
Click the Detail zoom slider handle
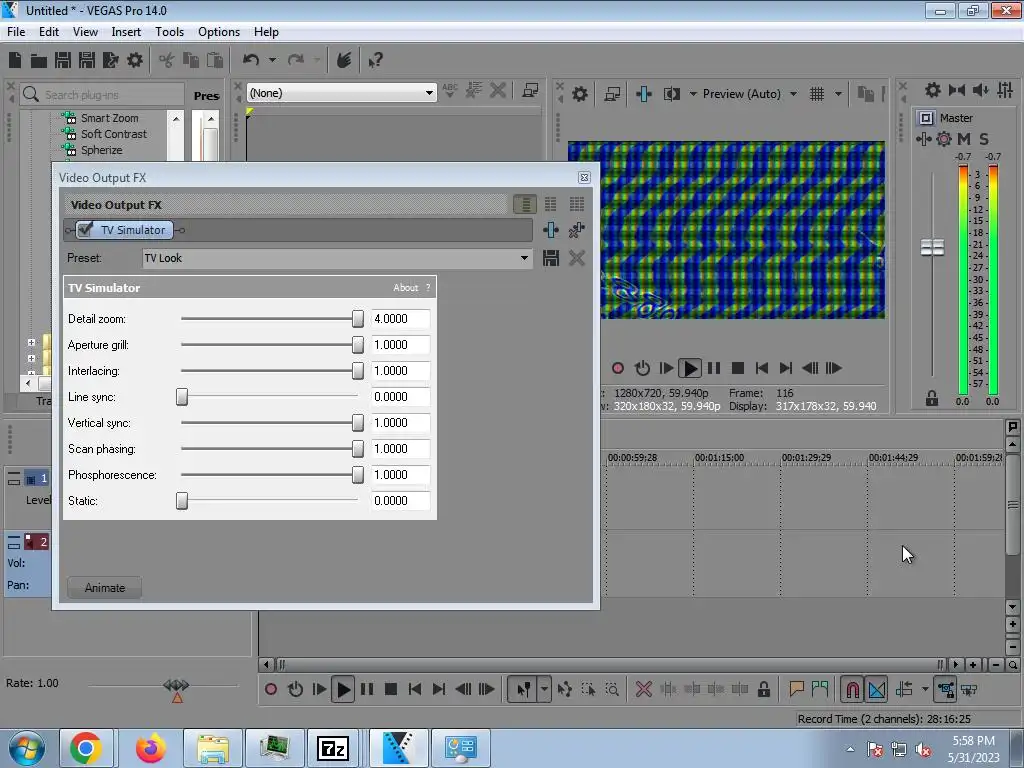pyautogui.click(x=358, y=319)
